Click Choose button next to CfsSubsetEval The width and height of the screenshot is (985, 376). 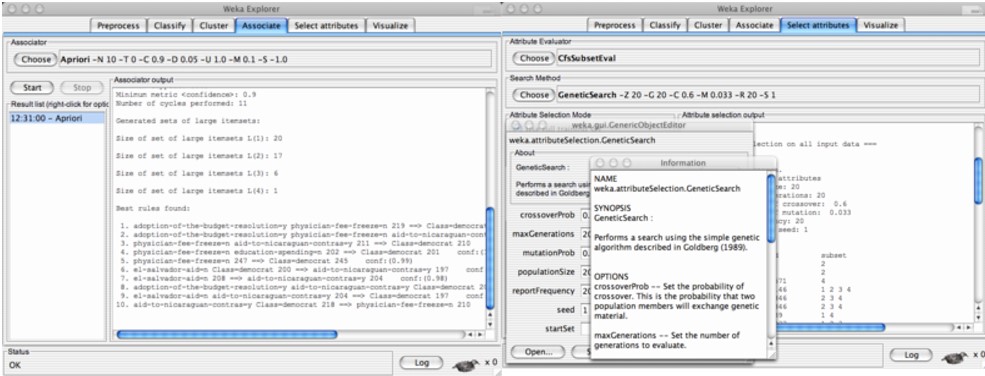tap(535, 58)
